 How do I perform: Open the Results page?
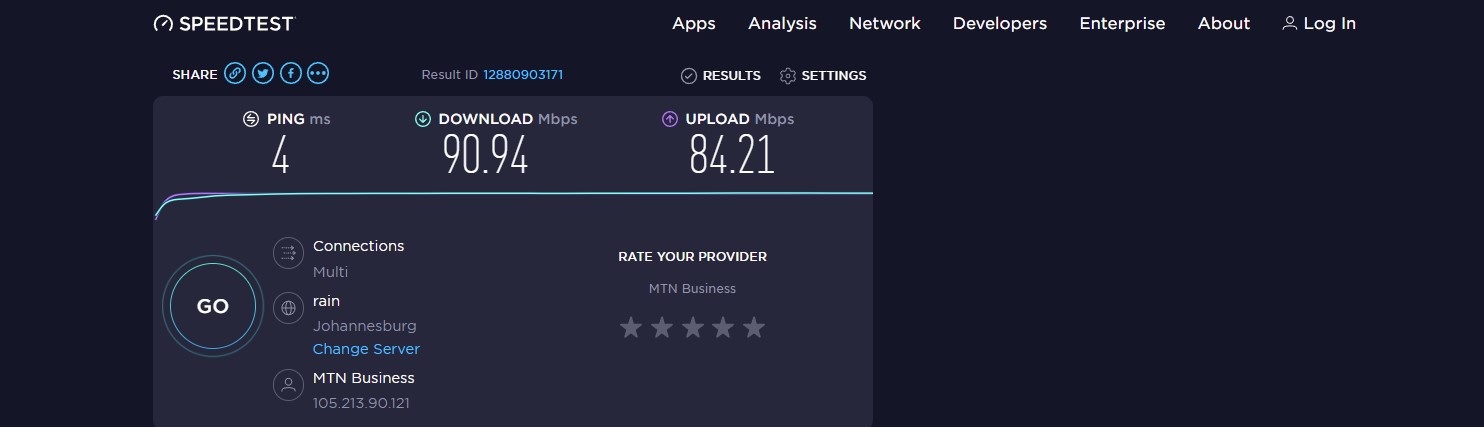point(720,76)
